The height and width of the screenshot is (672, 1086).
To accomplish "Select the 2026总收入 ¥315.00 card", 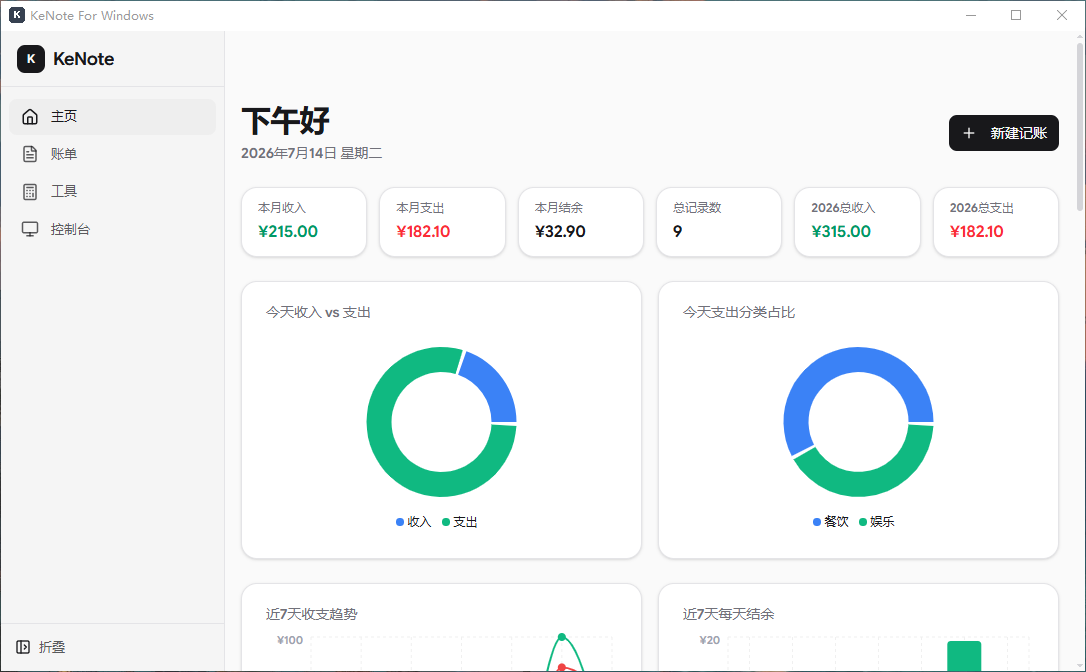I will pos(857,222).
